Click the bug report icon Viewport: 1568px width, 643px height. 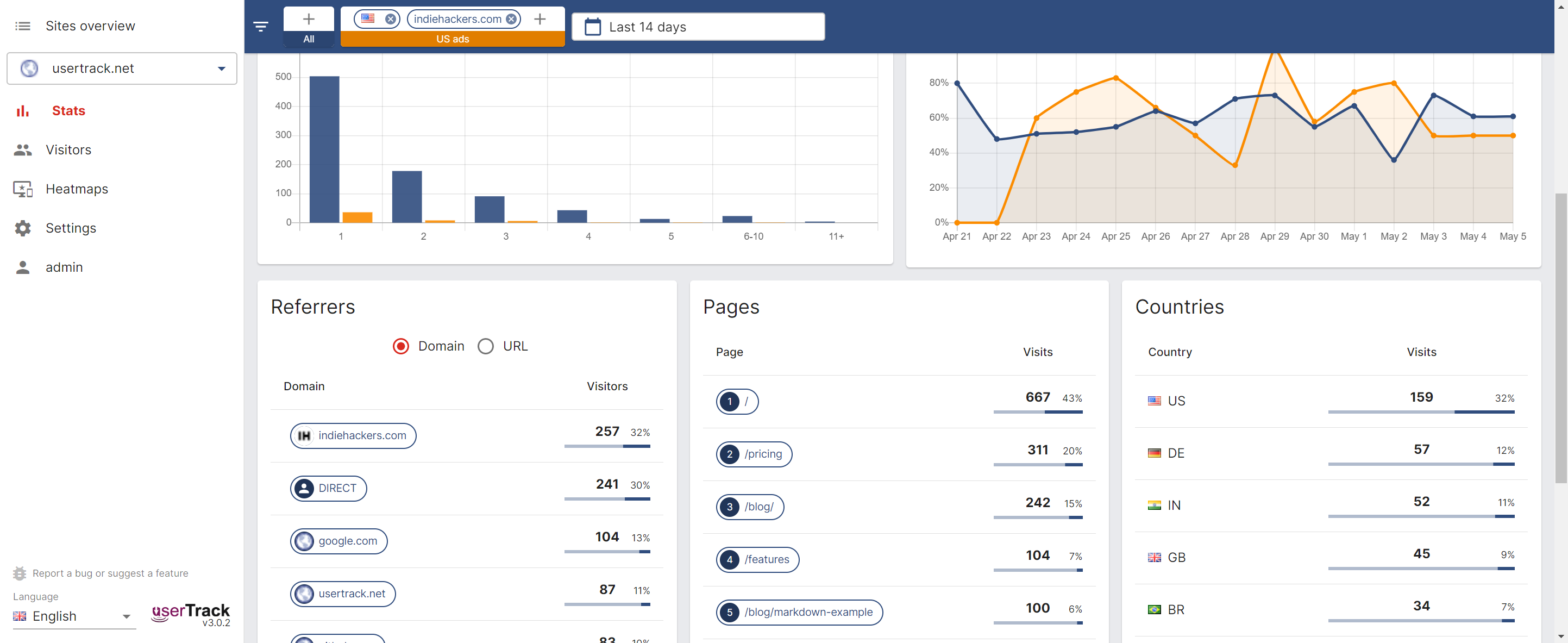[20, 573]
